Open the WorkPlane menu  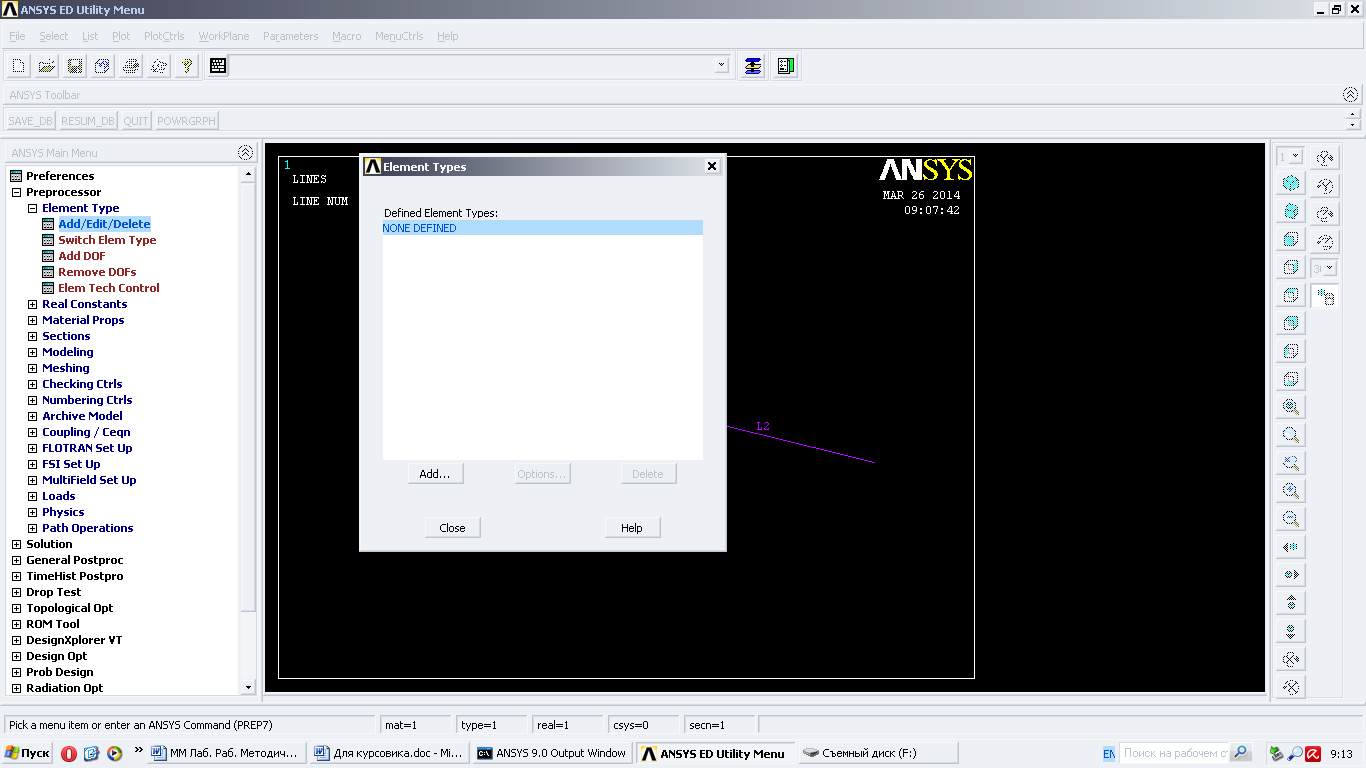pos(223,36)
